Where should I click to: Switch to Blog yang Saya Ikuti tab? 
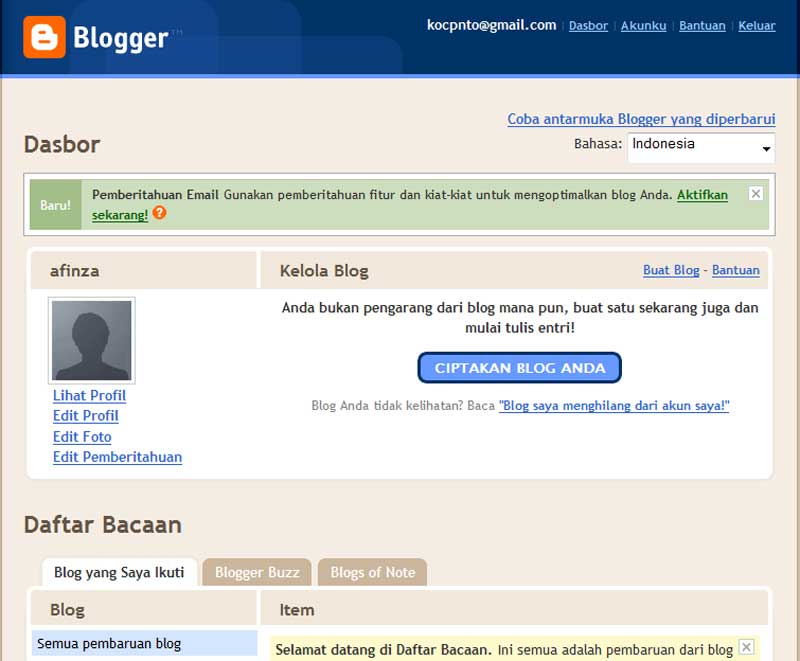119,572
